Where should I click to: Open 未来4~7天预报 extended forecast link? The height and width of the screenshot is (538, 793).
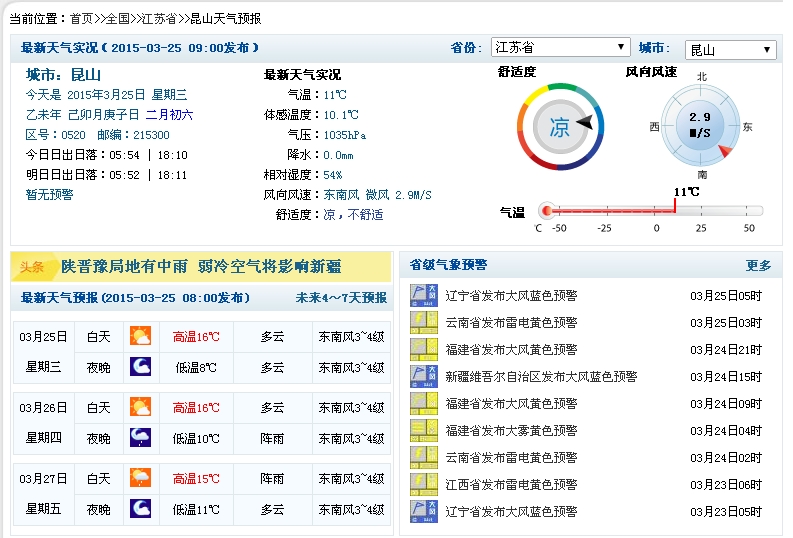click(341, 298)
